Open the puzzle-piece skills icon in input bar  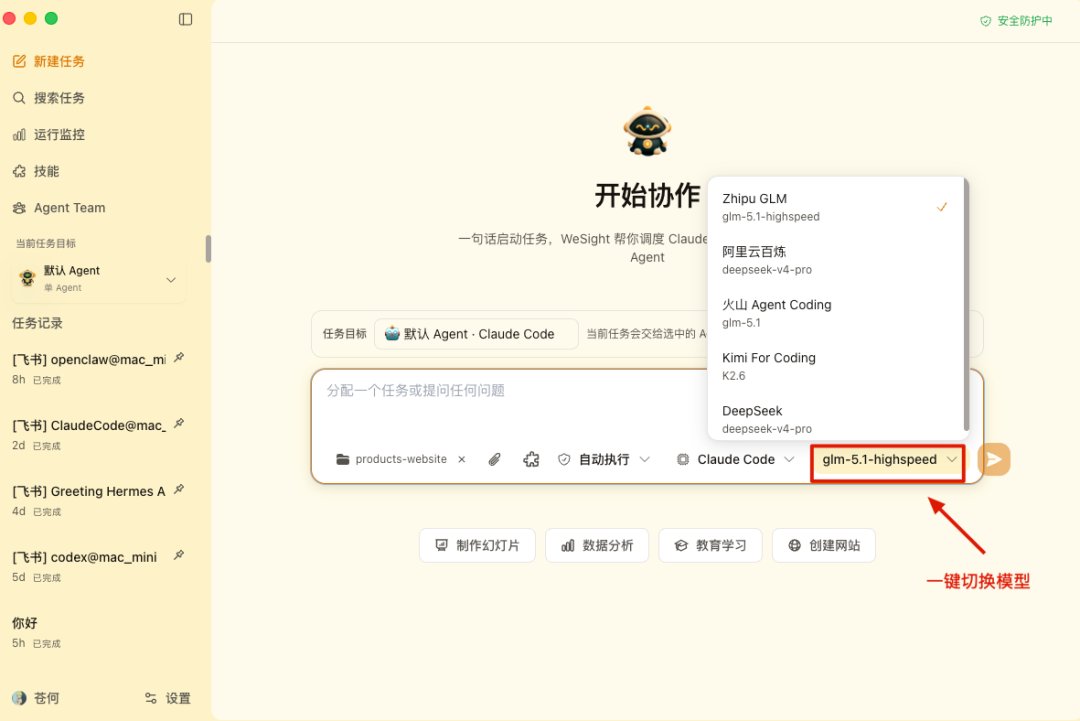pos(531,459)
